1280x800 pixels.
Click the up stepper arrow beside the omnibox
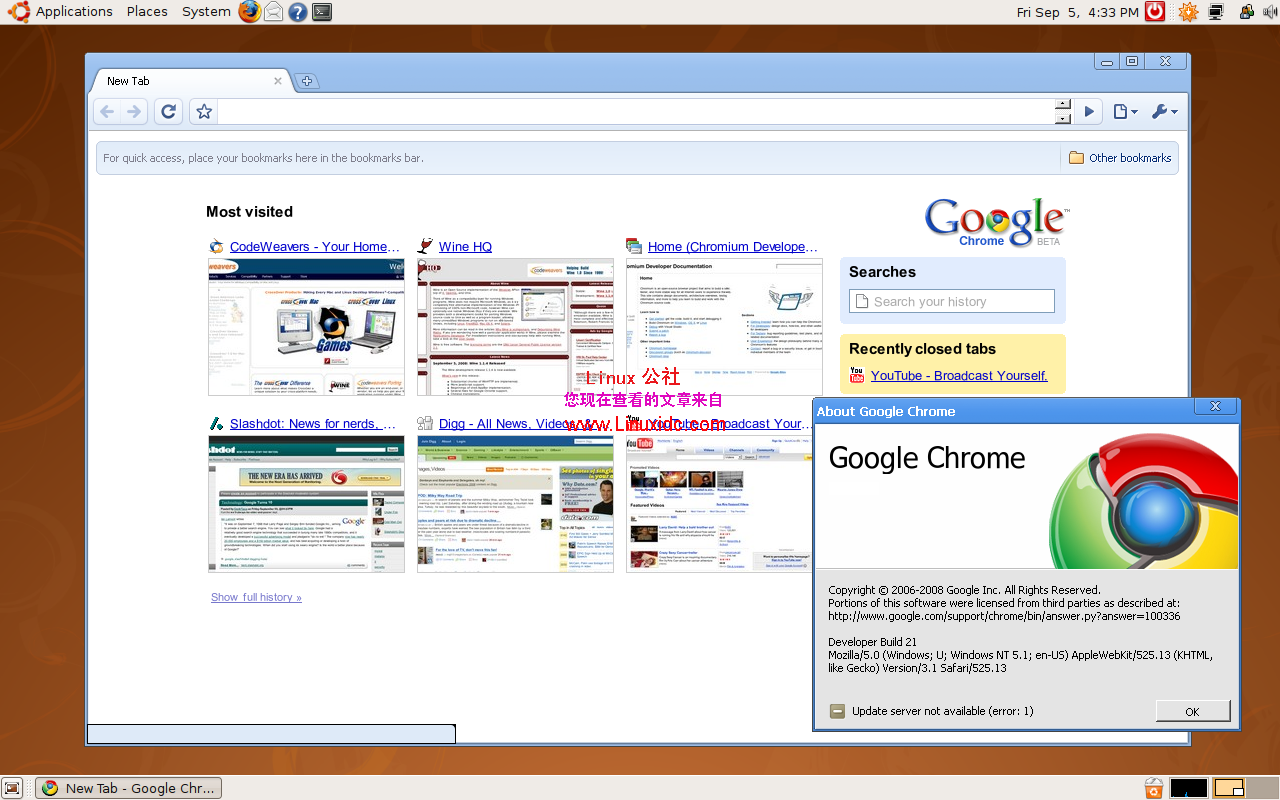coord(1063,104)
